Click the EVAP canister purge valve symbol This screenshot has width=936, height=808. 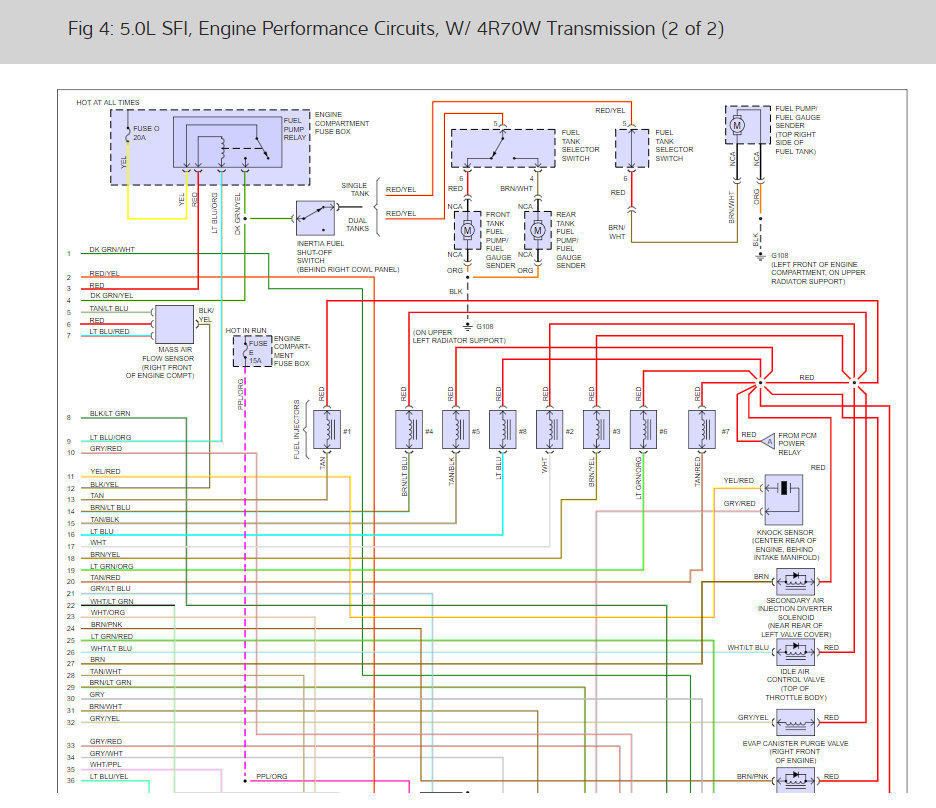795,722
